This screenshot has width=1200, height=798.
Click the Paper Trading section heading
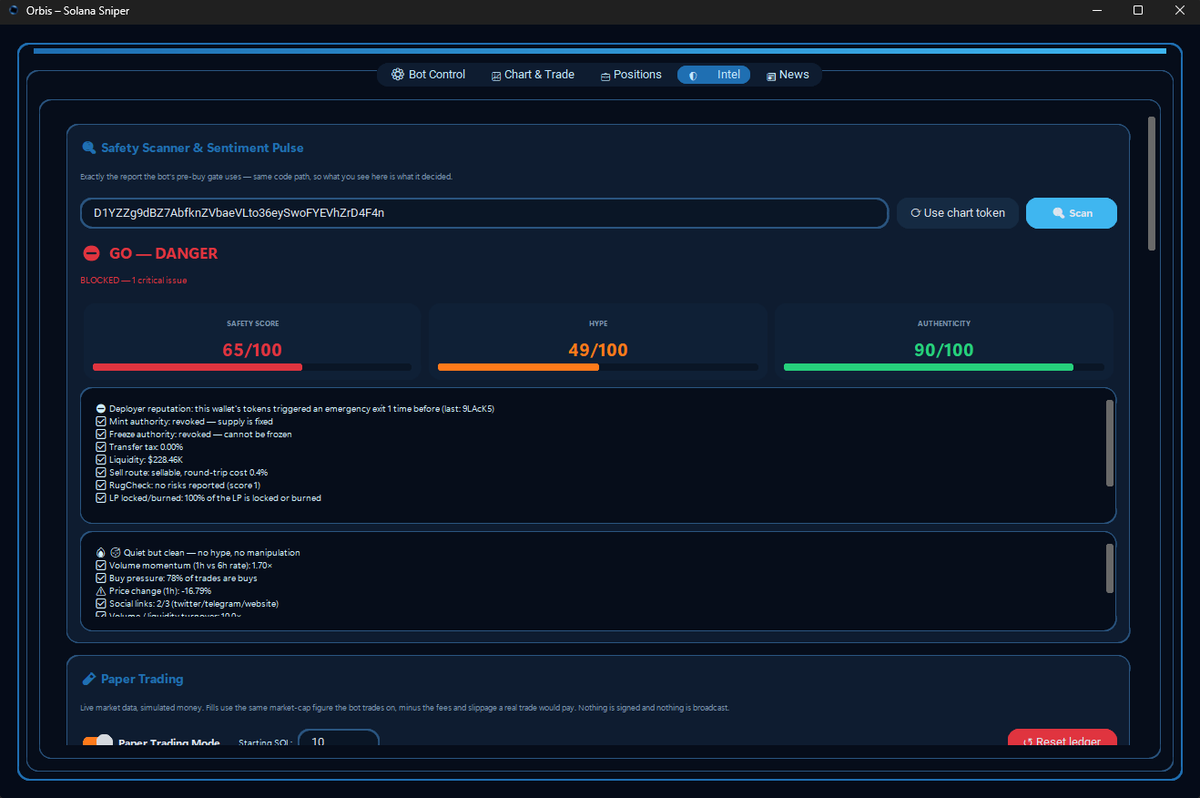[x=142, y=679]
